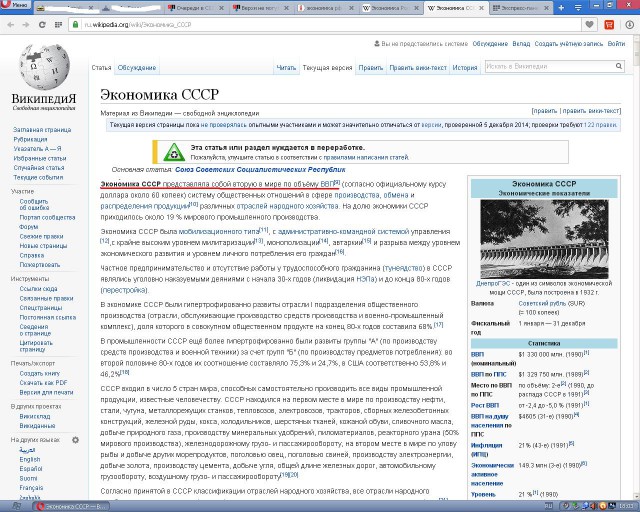Click the Windows Start button
Viewport: 640px width, 512px height.
(16, 506)
